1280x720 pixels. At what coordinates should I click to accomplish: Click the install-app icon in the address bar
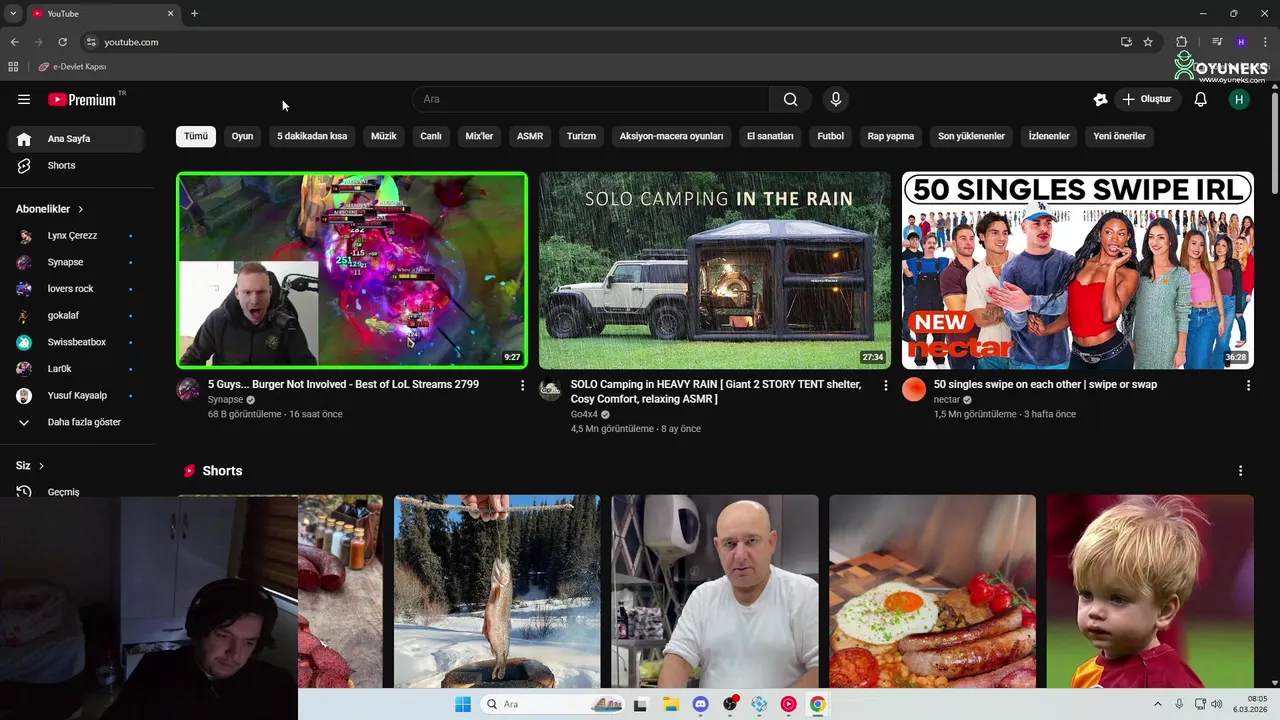(1126, 42)
